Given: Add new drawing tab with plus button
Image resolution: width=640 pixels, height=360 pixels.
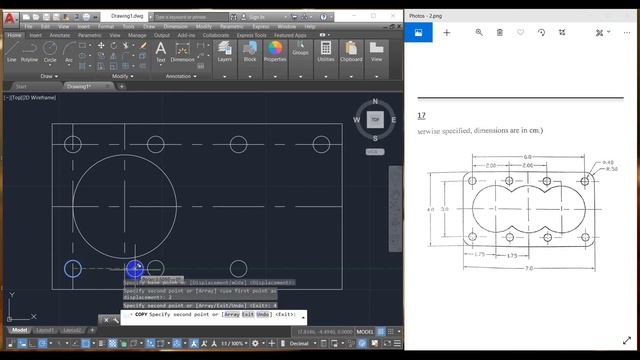Looking at the screenshot, I should [122, 87].
